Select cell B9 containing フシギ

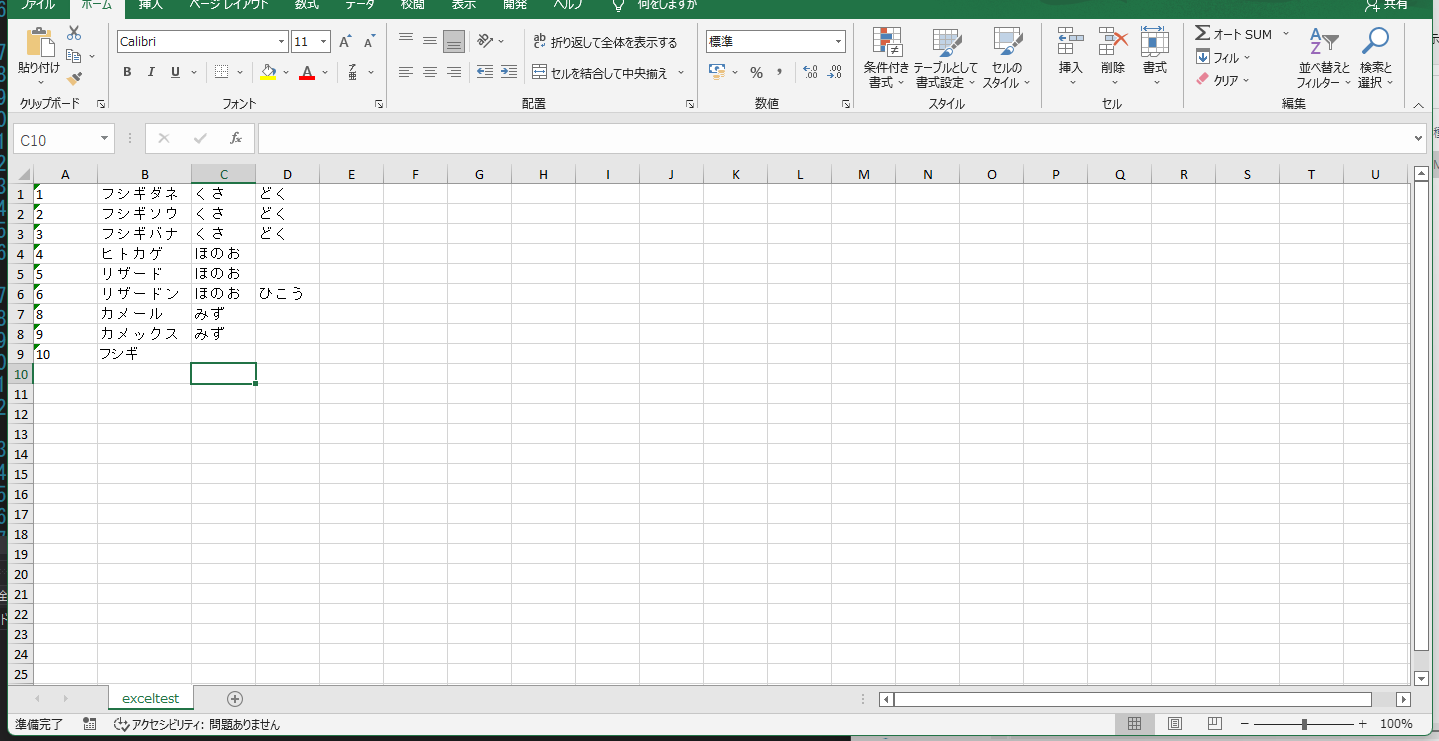(x=144, y=353)
